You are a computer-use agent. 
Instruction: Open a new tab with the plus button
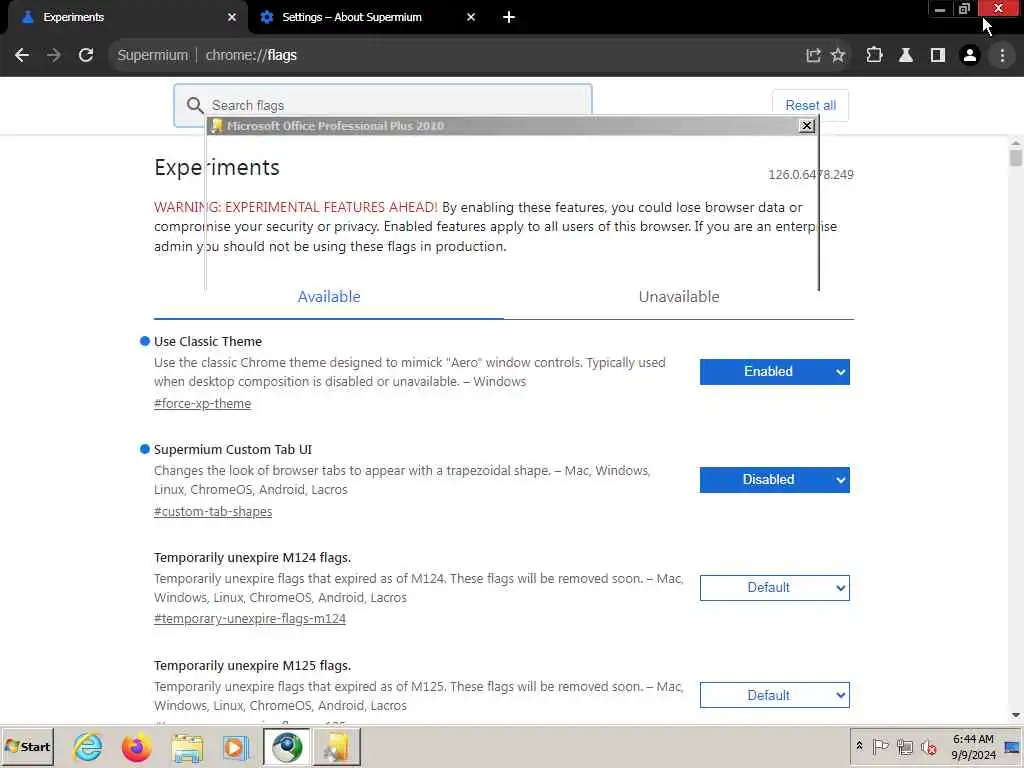click(x=509, y=17)
